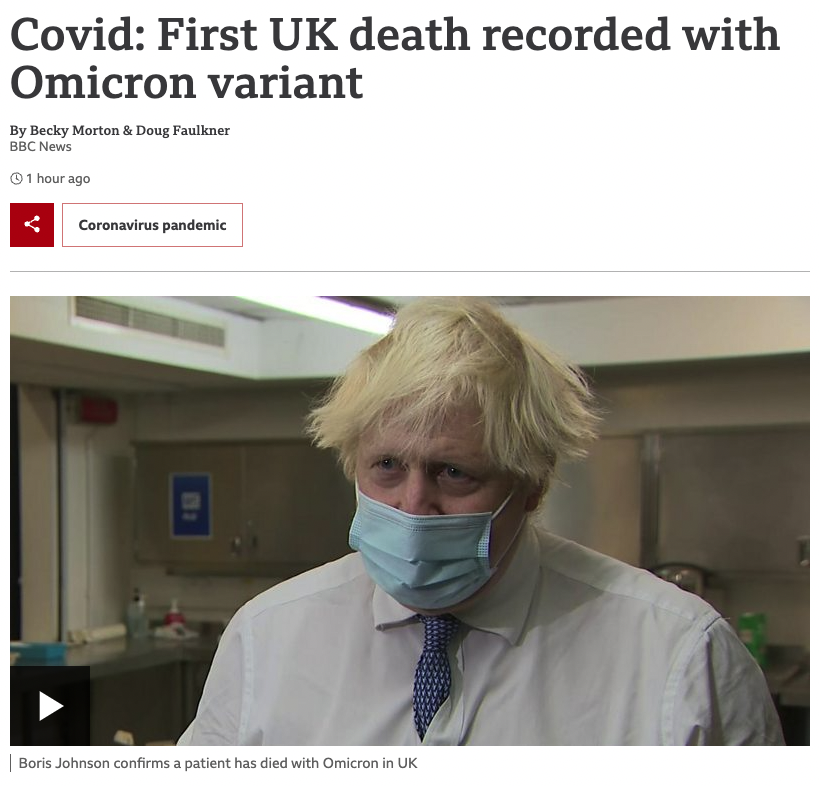This screenshot has height=786, width=819.
Task: Open the Coronavirus pandemic topic tag
Action: click(x=153, y=225)
